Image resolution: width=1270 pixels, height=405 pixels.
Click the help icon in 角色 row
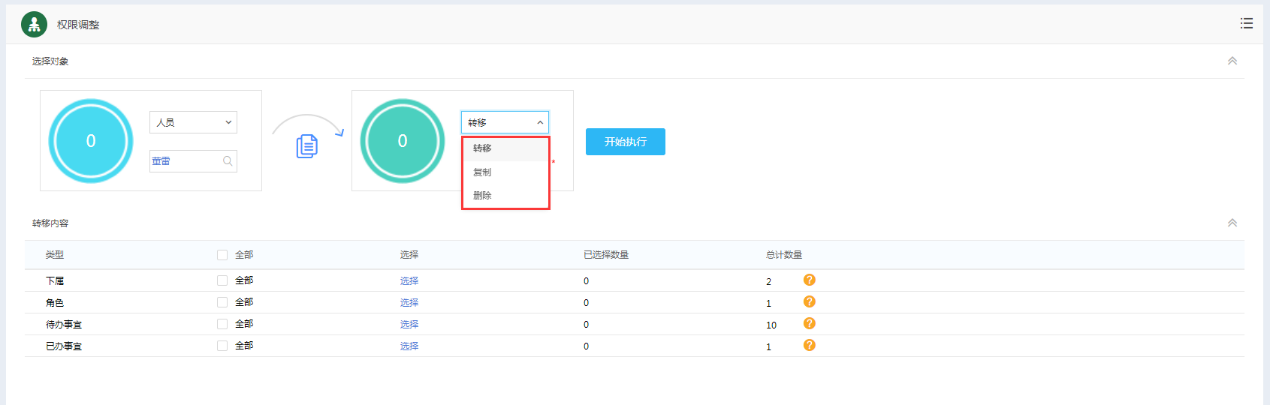pos(810,302)
